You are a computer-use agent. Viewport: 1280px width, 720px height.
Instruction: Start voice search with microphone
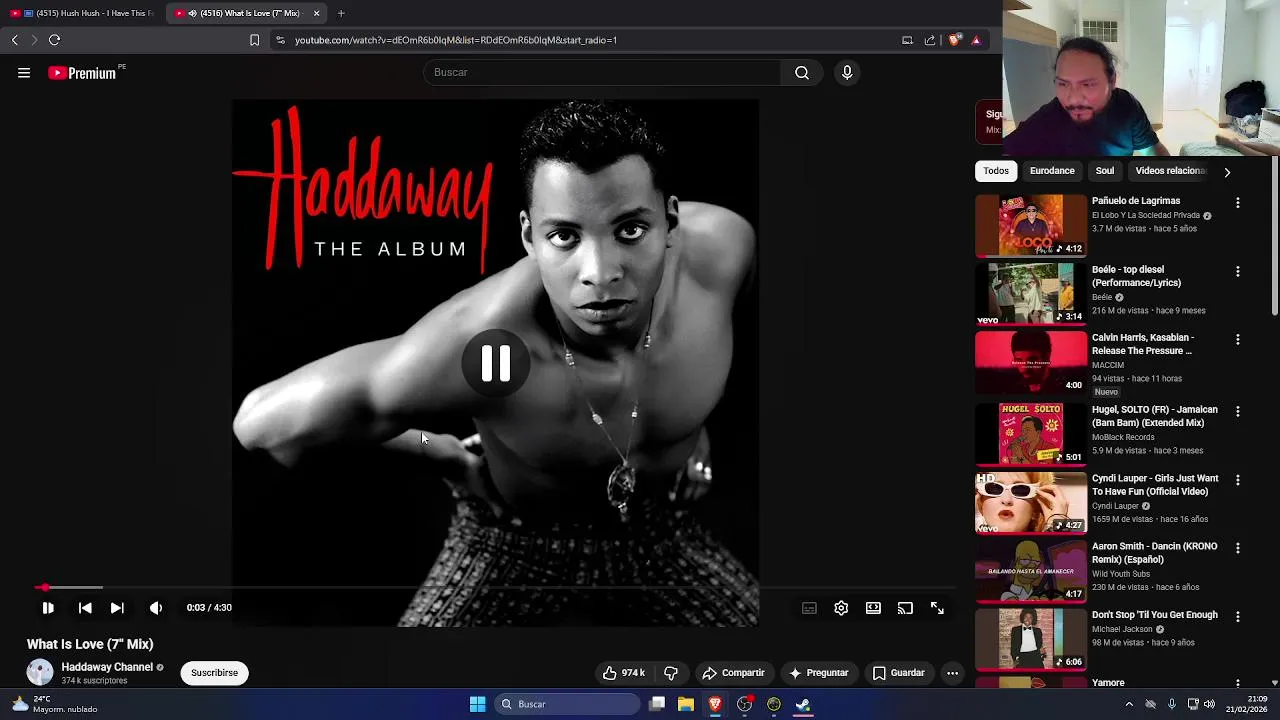click(x=847, y=72)
